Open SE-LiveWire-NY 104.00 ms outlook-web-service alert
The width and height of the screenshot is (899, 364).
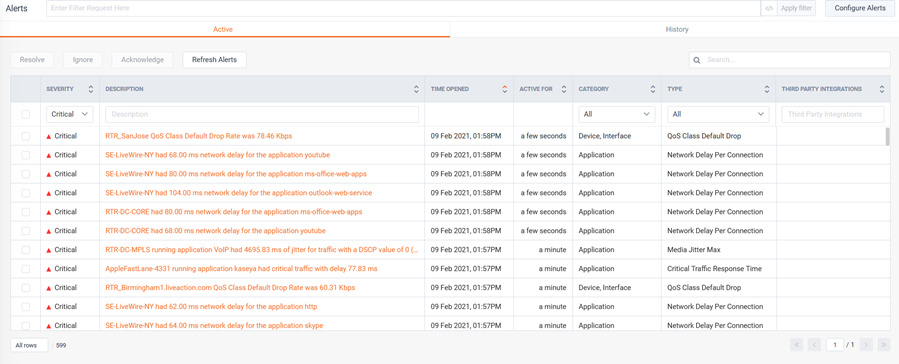pyautogui.click(x=239, y=193)
